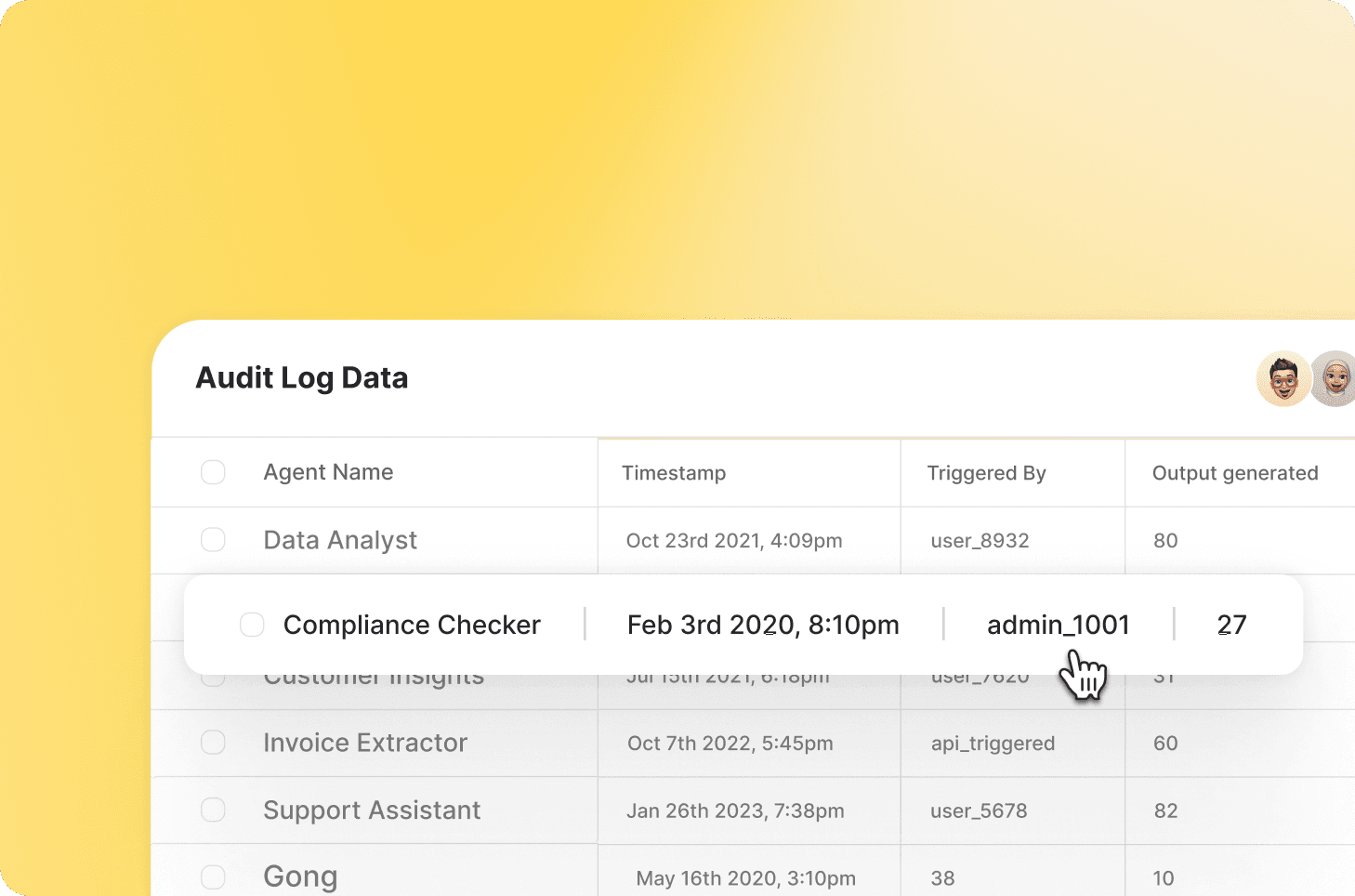Click the Audit Log Data title
The image size is (1355, 896).
[x=302, y=378]
